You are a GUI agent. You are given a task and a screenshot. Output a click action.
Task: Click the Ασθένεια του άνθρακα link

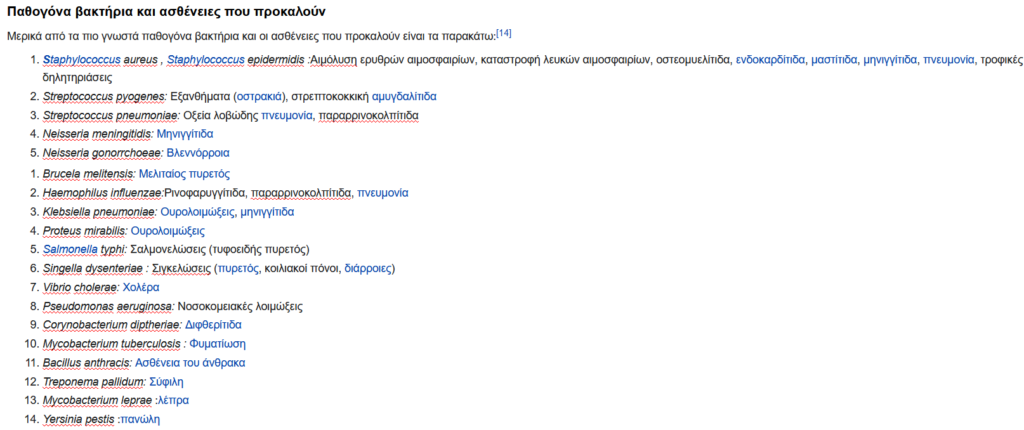[189, 363]
